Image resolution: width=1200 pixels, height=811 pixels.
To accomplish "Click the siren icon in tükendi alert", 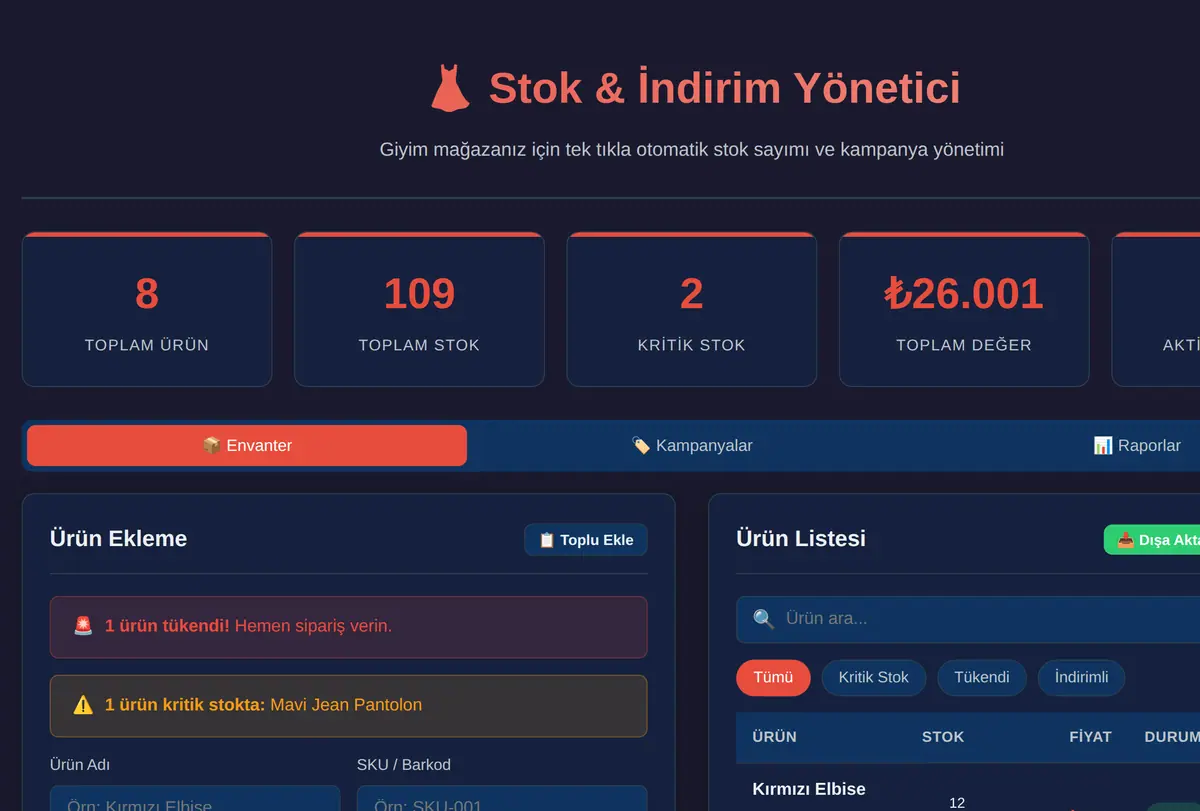I will pos(83,626).
